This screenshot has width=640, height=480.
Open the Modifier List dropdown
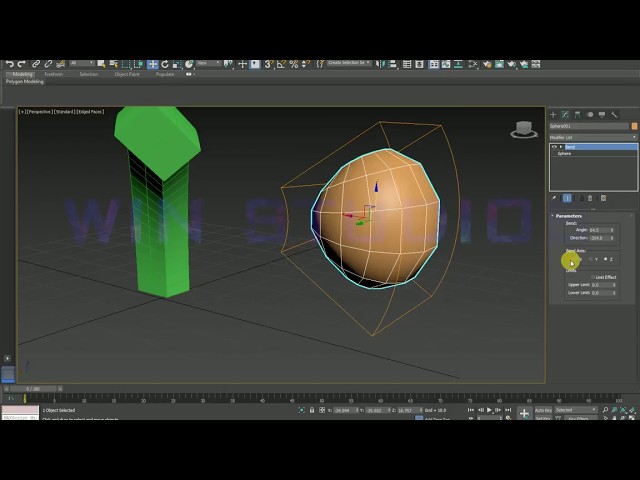point(593,138)
